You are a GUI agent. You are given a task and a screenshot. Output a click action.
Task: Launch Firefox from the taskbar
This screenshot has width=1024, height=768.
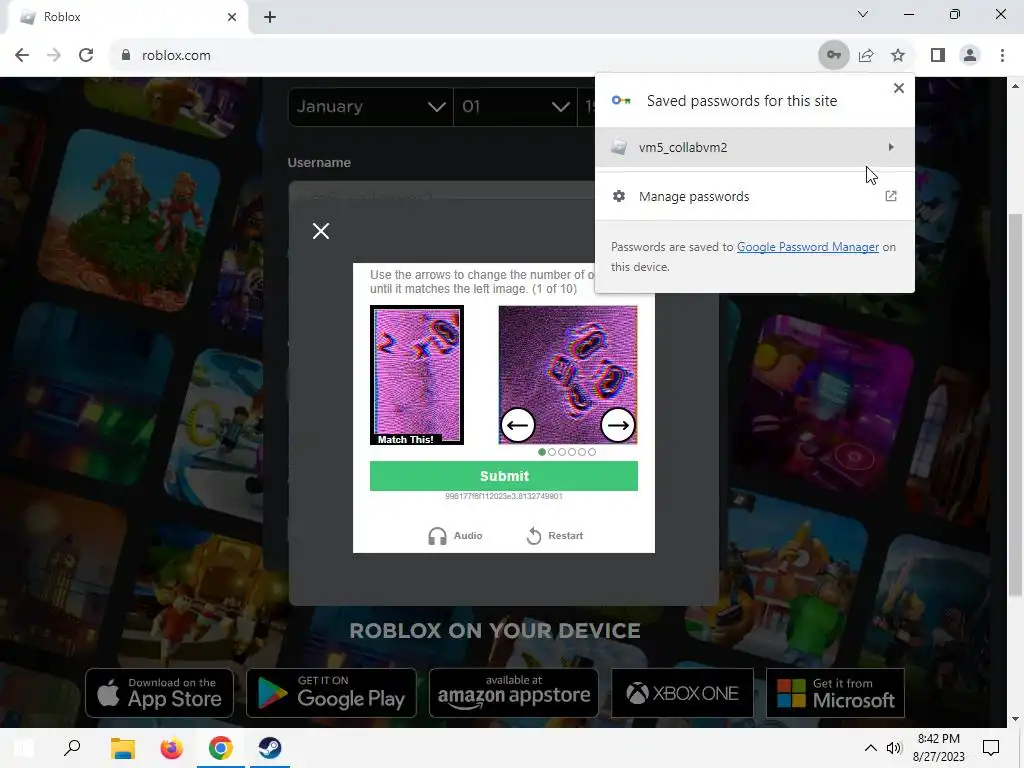[172, 748]
